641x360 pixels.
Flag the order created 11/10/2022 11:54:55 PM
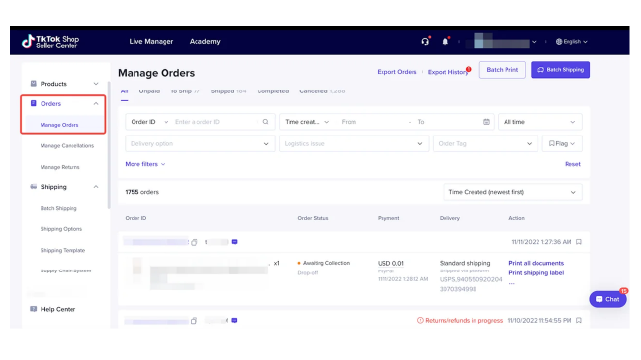(579, 320)
